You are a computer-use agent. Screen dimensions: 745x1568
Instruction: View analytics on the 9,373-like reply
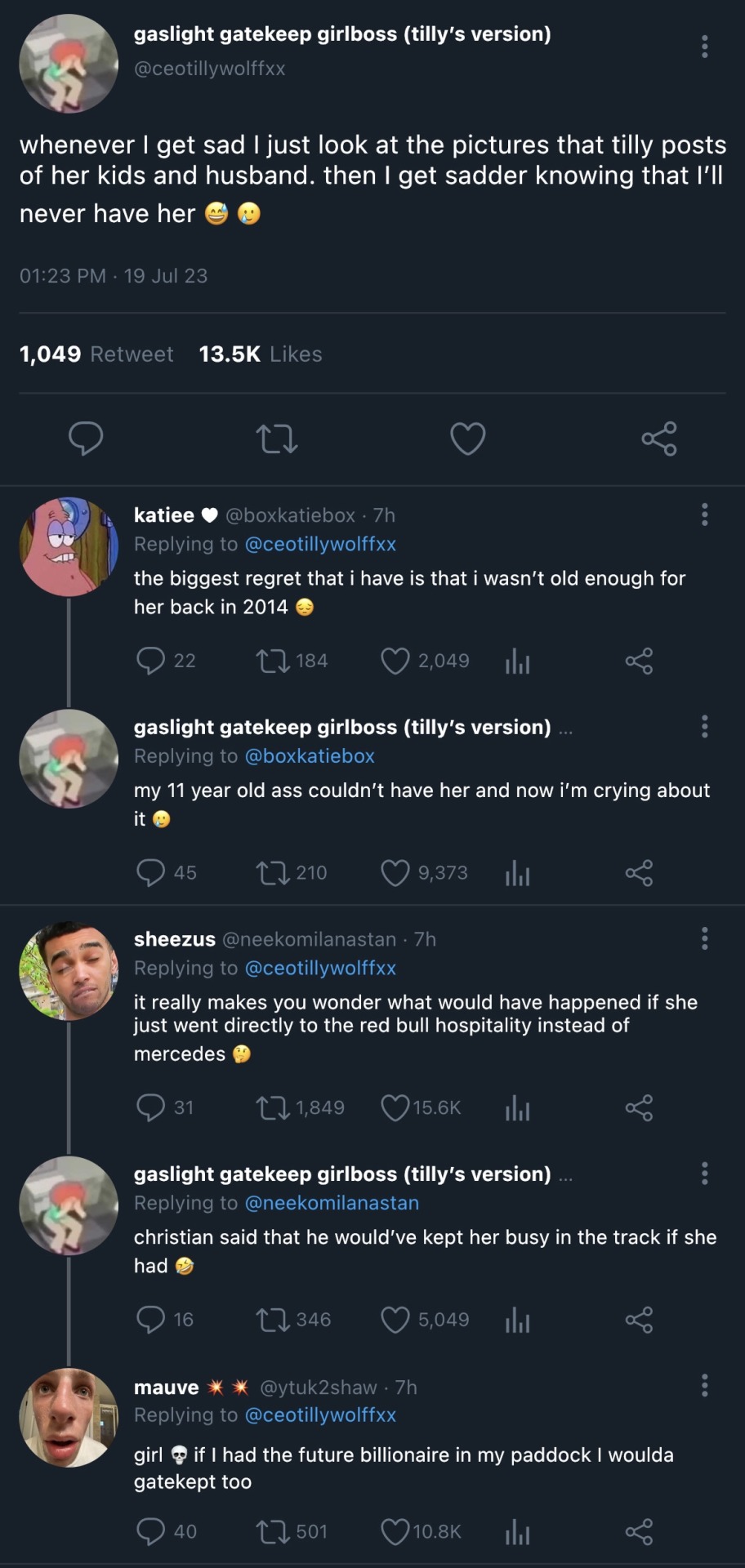point(517,873)
